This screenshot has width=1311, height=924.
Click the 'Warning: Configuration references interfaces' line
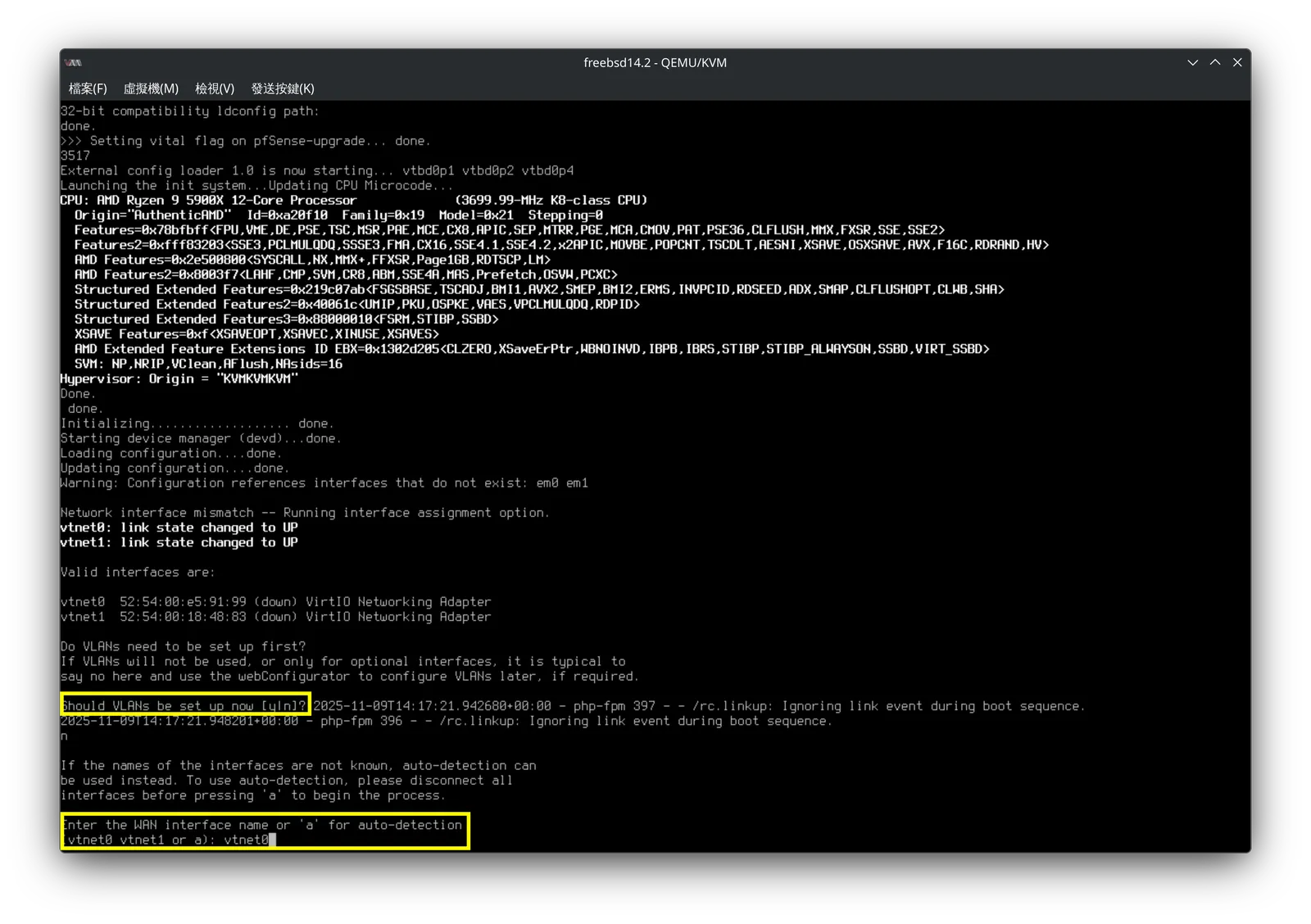point(324,483)
